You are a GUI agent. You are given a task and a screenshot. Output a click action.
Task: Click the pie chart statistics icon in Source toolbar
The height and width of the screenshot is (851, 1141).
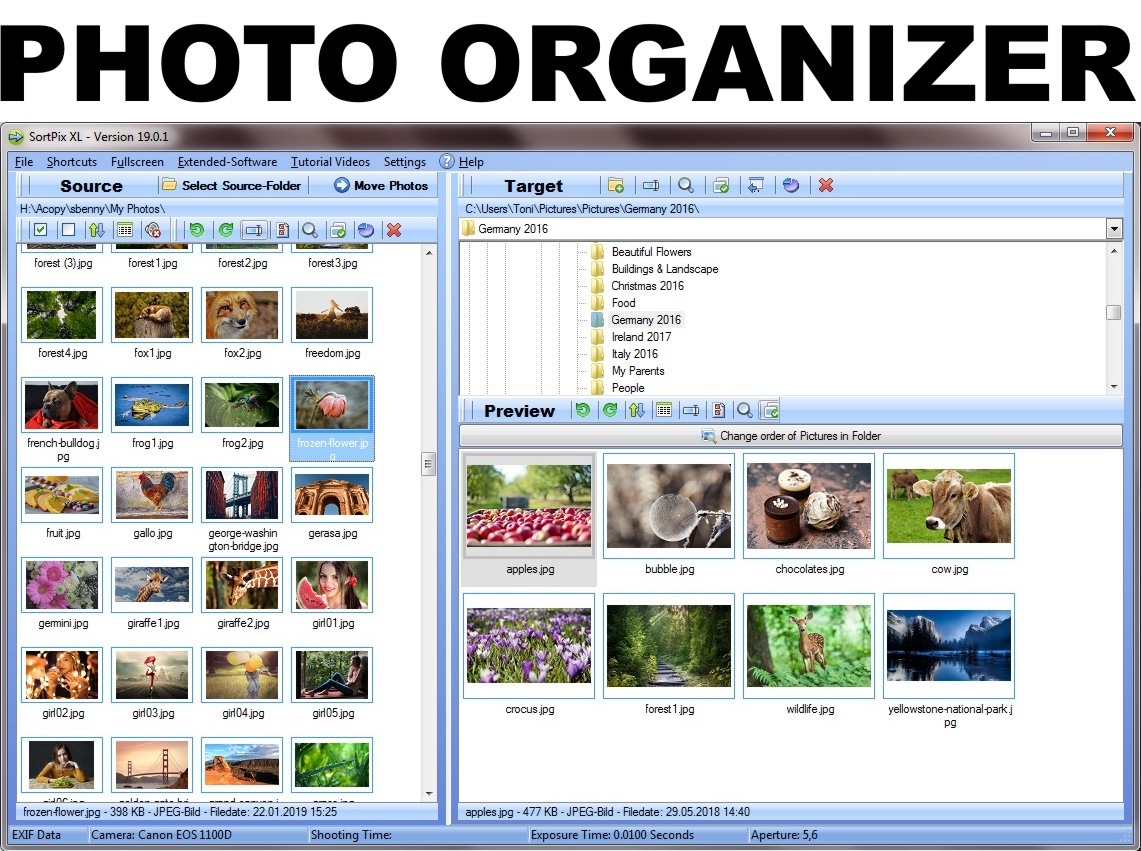366,230
